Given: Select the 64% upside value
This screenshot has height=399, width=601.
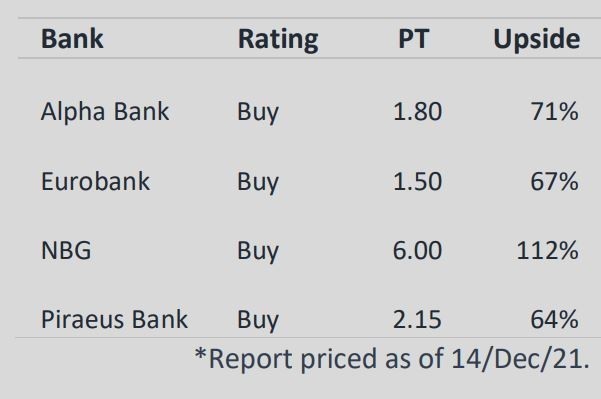Looking at the screenshot, I should [555, 319].
